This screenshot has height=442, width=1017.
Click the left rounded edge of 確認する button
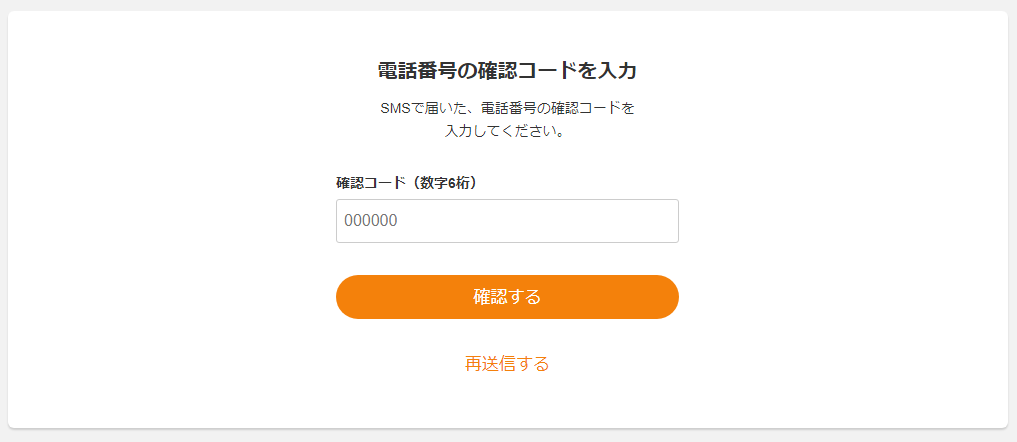pos(347,297)
